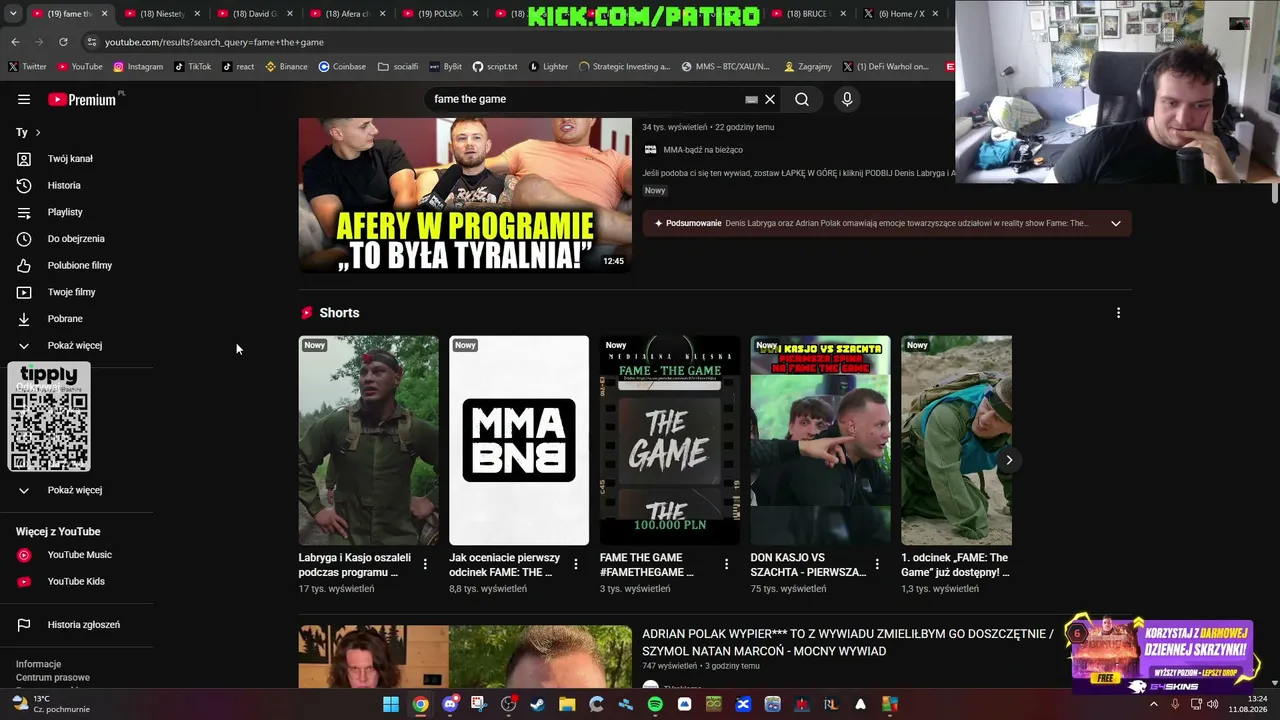Start voice search with the microphone
The width and height of the screenshot is (1280, 720).
pos(847,99)
